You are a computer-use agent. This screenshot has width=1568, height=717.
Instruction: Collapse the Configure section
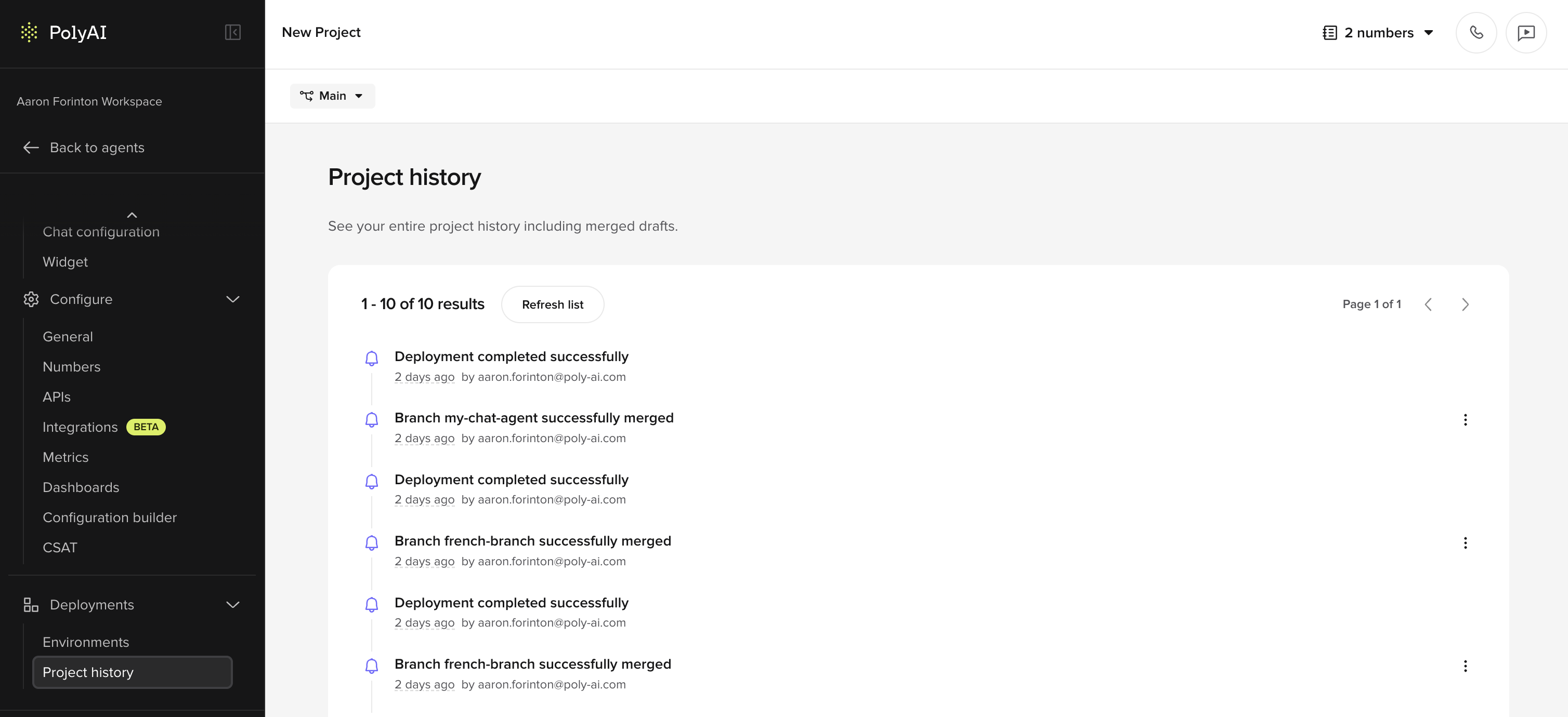point(232,299)
